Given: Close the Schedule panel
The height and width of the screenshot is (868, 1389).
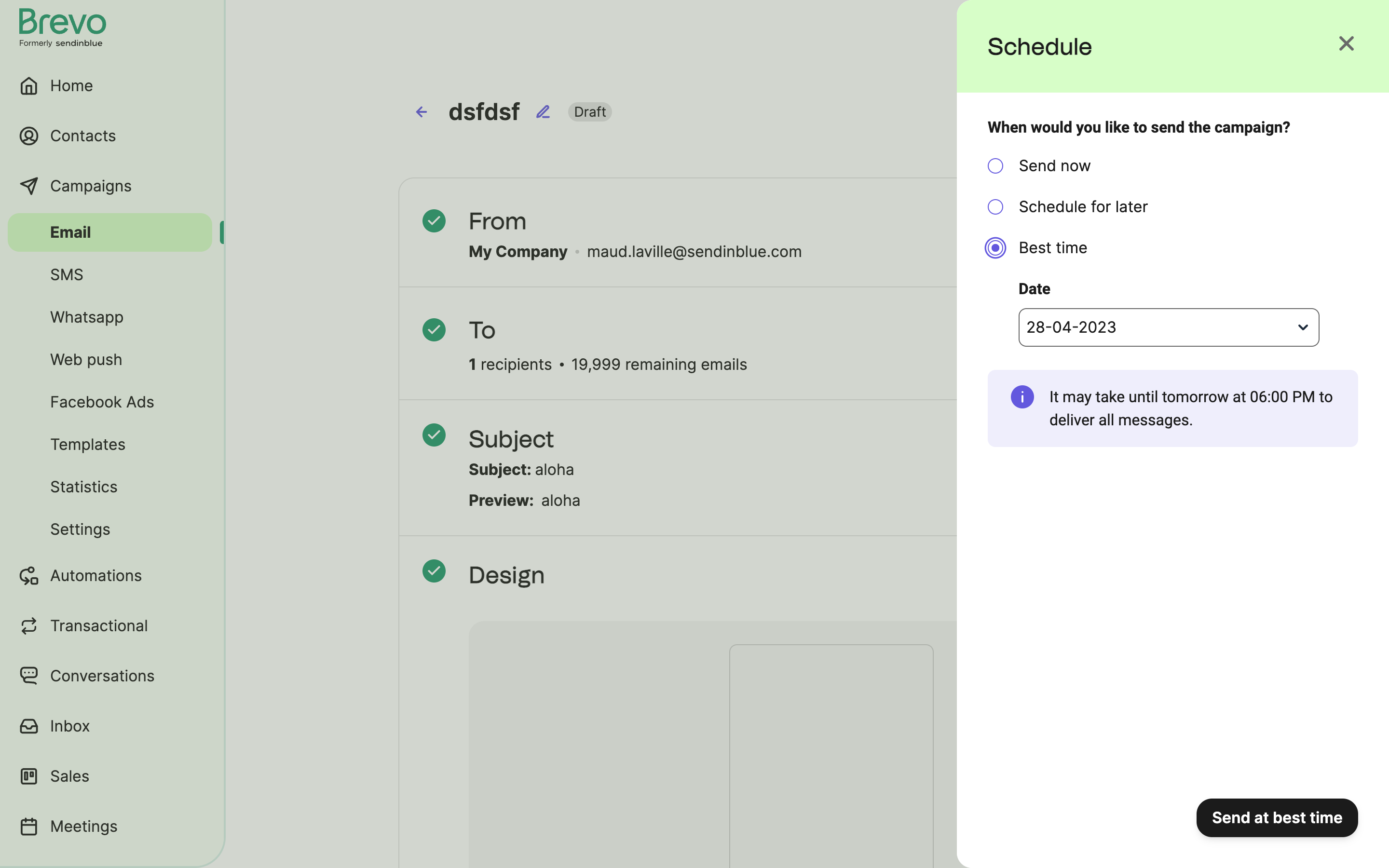Looking at the screenshot, I should (1346, 43).
